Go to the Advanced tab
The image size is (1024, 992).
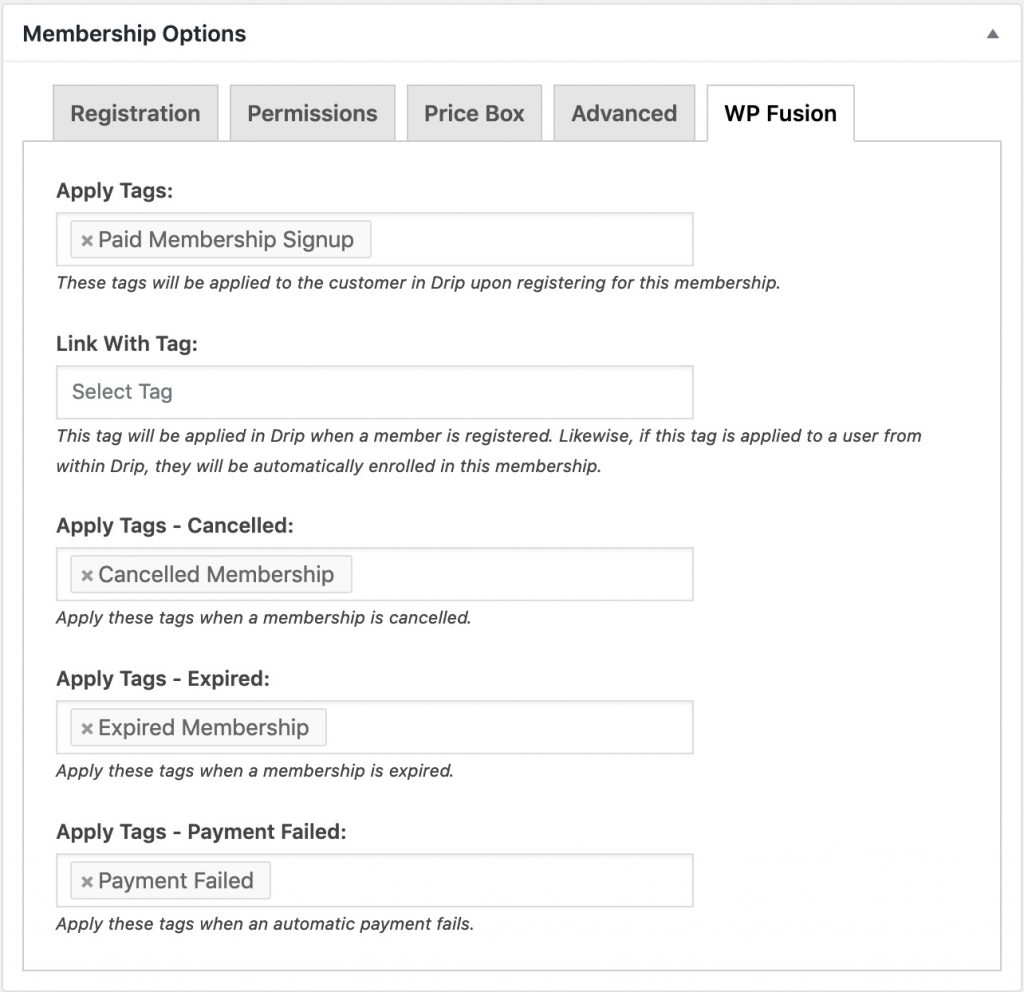624,113
